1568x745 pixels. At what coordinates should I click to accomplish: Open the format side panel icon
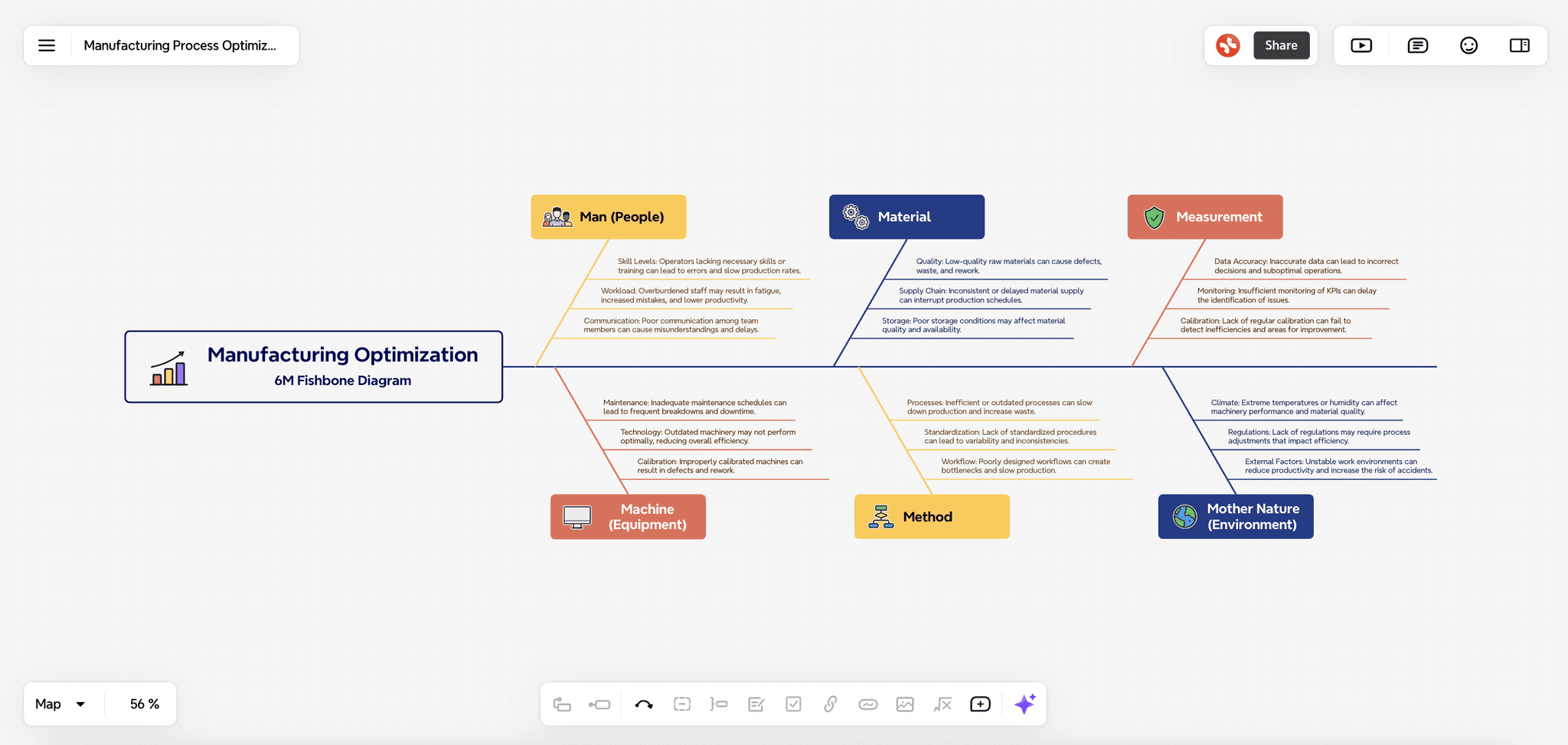click(1519, 45)
